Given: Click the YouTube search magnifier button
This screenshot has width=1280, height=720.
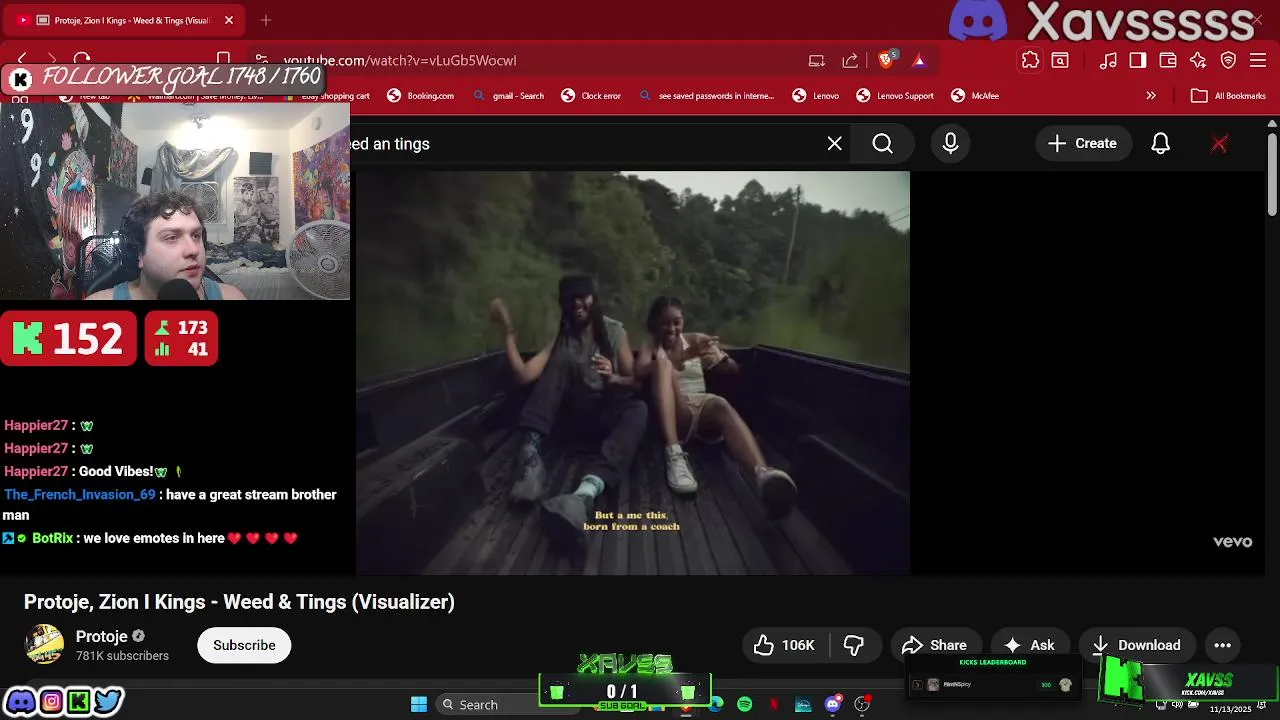Looking at the screenshot, I should pos(882,144).
